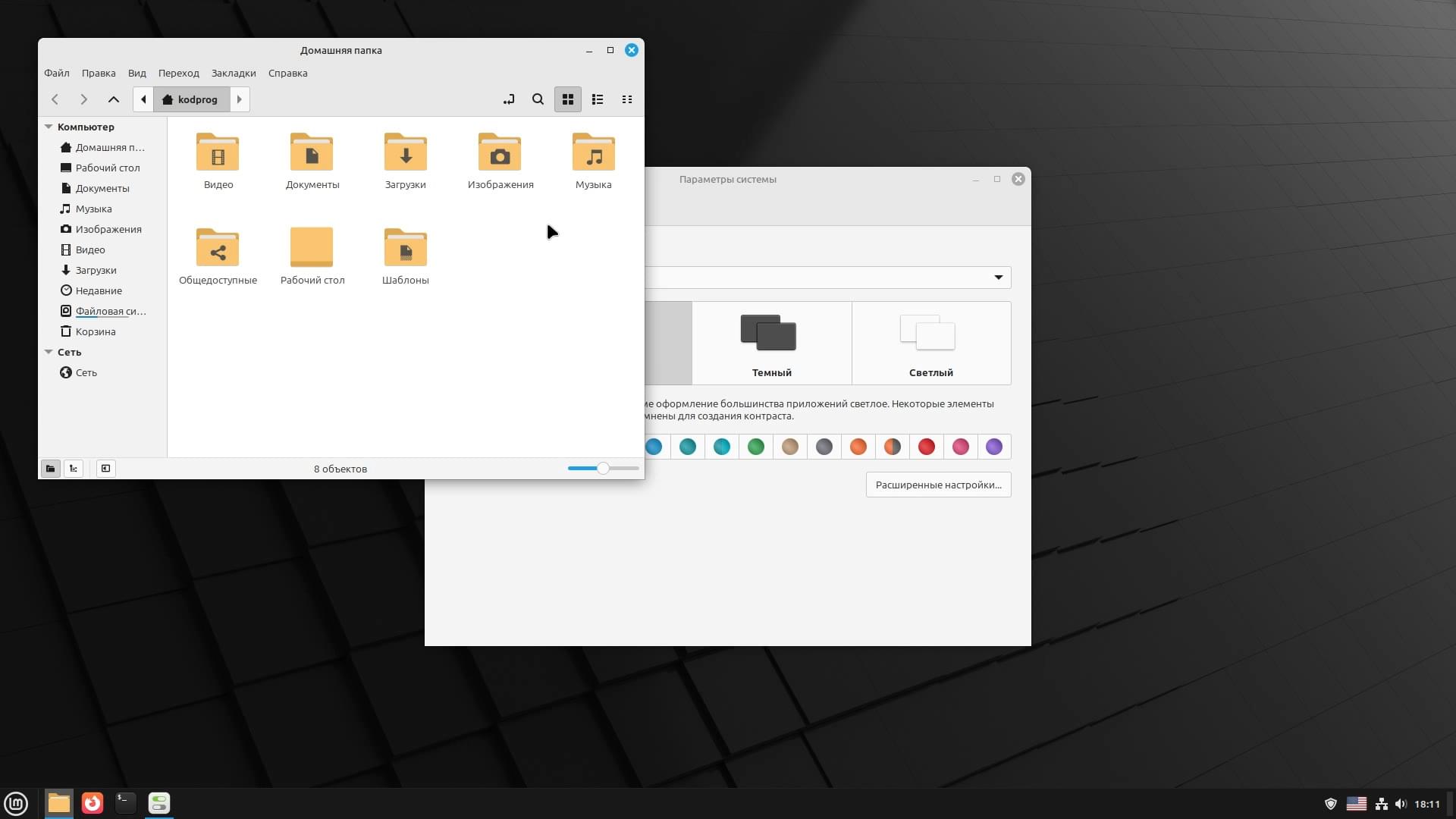Open the Files app from the taskbar
This screenshot has width=1456, height=819.
click(x=58, y=803)
